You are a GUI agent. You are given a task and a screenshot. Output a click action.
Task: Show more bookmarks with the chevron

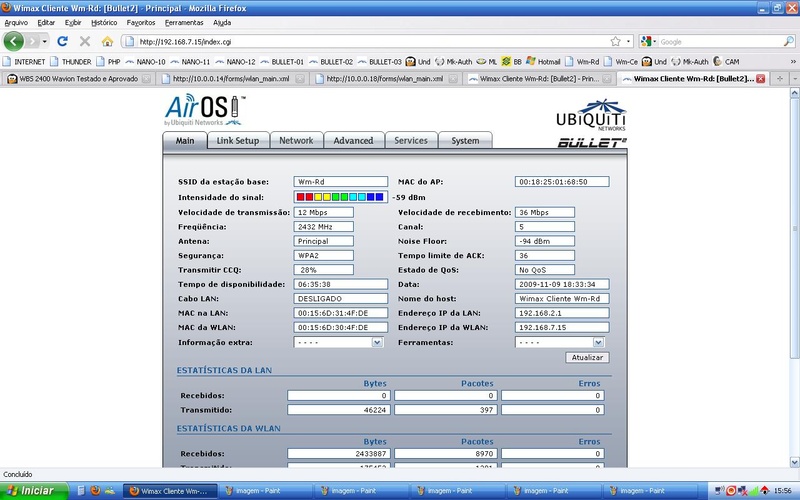pyautogui.click(x=793, y=62)
